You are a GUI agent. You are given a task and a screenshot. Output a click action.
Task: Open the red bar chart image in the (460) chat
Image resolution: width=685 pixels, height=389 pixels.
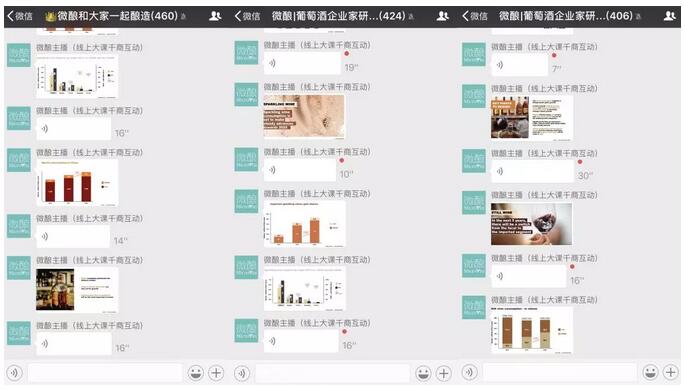point(77,183)
